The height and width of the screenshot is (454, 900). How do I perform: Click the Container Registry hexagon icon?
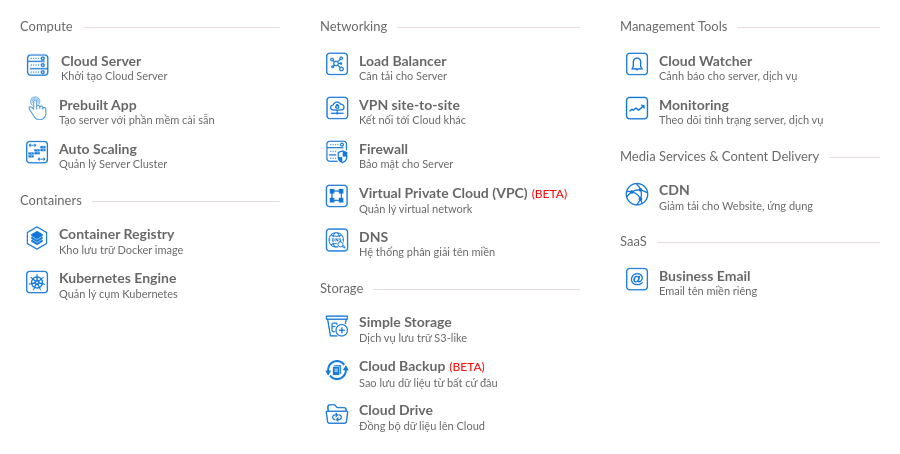click(x=37, y=238)
